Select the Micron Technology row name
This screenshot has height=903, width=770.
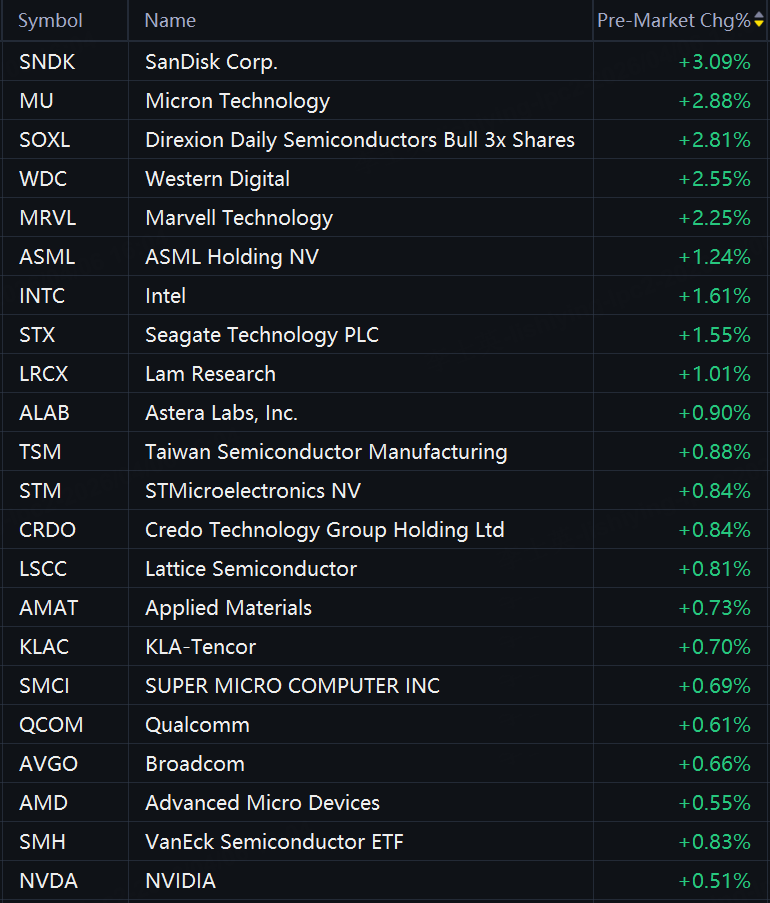[x=237, y=101]
